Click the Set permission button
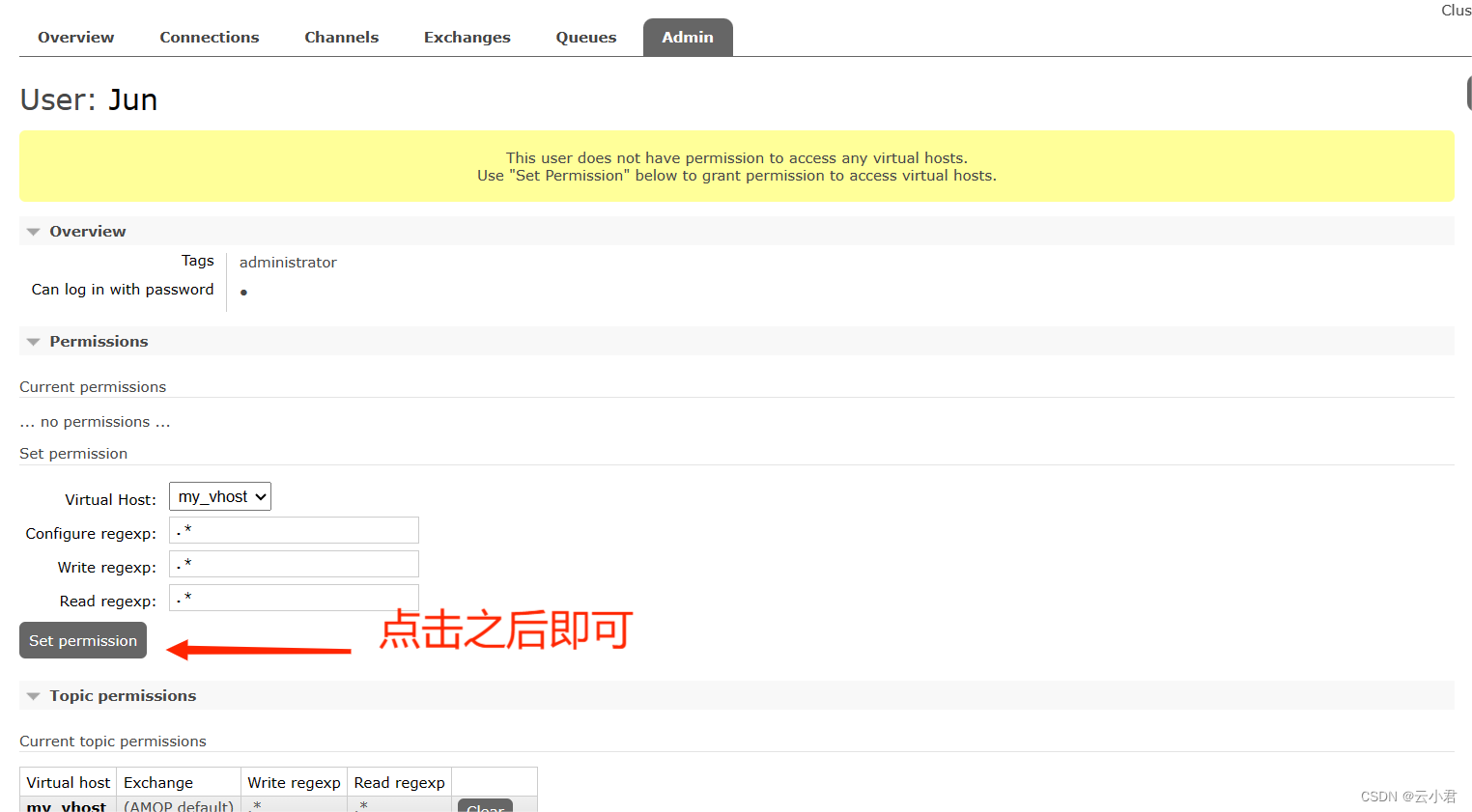This screenshot has width=1472, height=812. point(83,640)
